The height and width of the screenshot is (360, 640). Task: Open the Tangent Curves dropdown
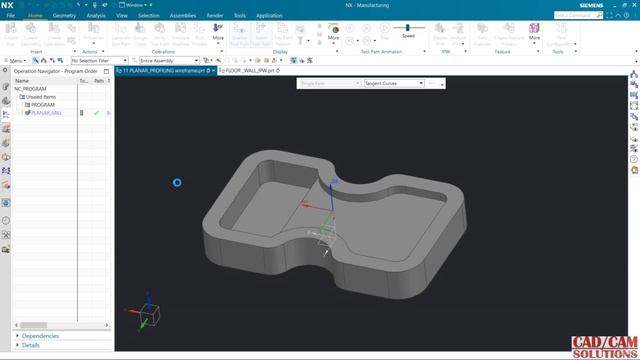coord(394,83)
